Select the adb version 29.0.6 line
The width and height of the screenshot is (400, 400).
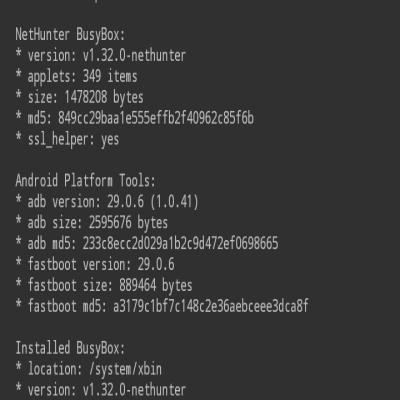[107, 202]
